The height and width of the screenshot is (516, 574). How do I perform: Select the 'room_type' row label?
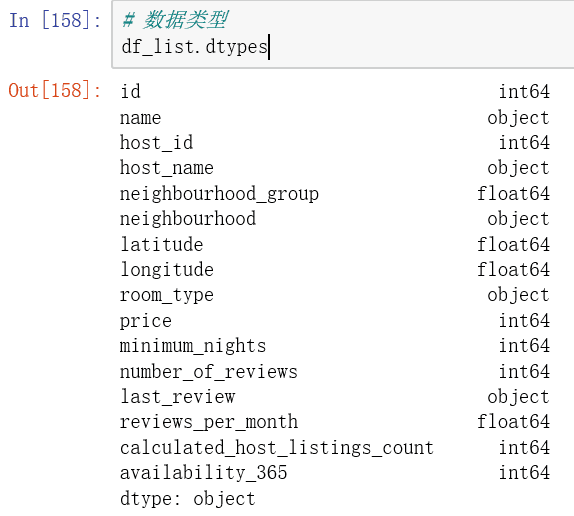(x=167, y=295)
